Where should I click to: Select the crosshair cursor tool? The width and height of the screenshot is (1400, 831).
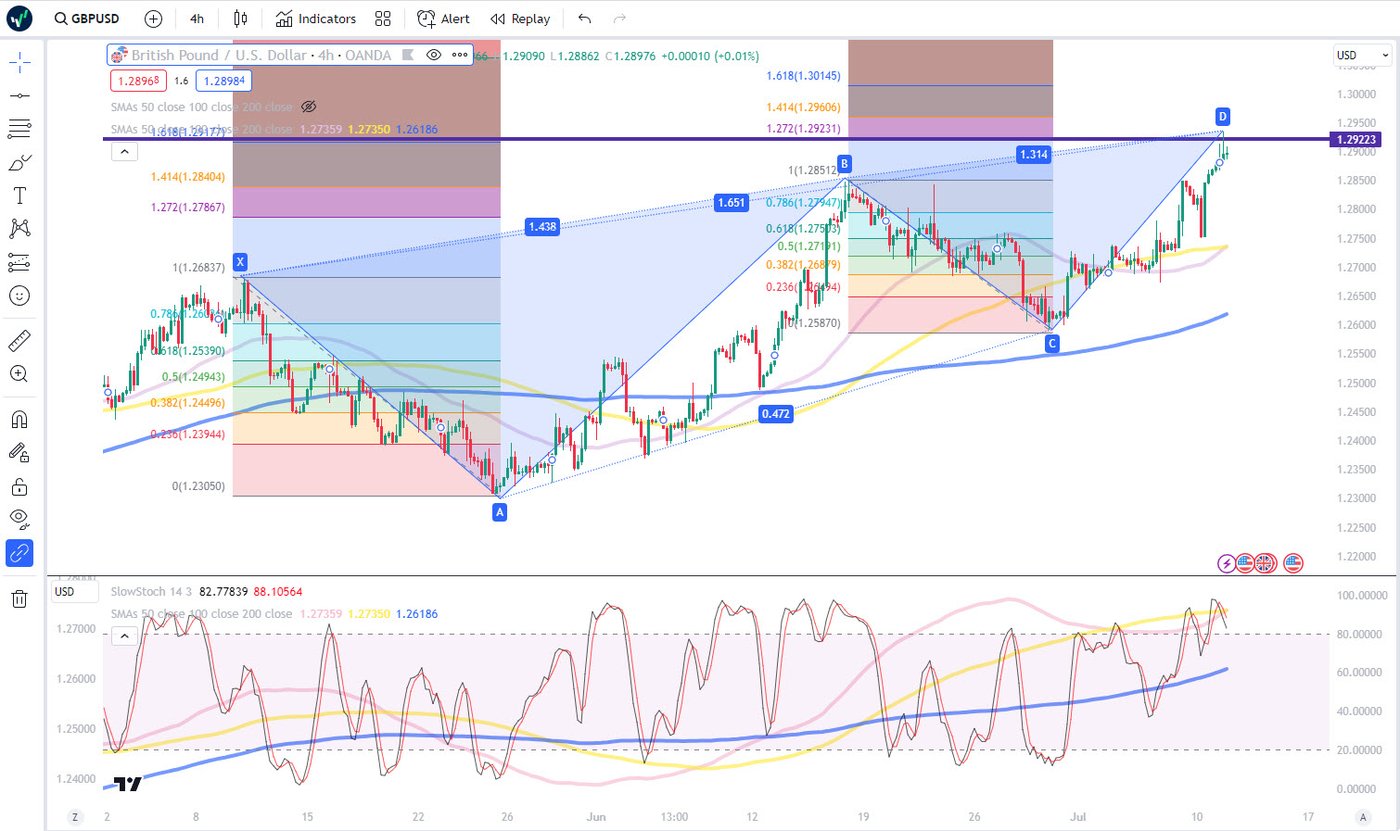tap(19, 62)
